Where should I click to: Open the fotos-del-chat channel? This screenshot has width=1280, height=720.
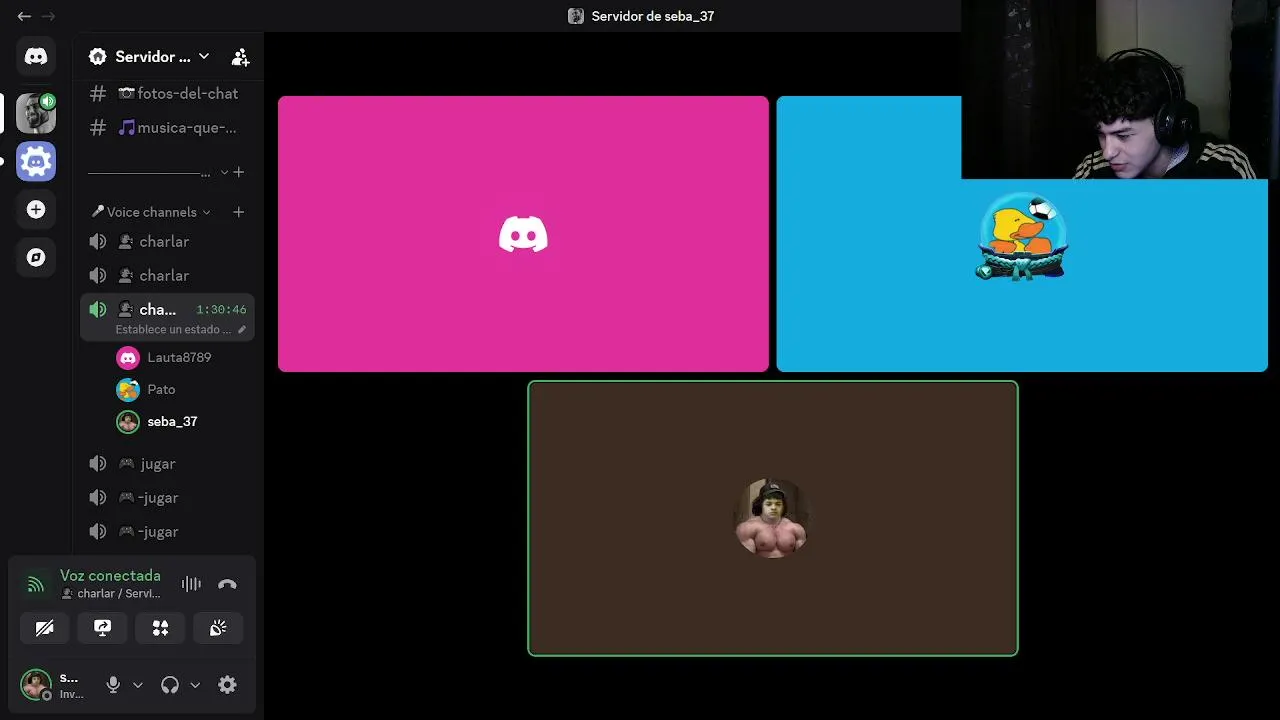(x=168, y=93)
